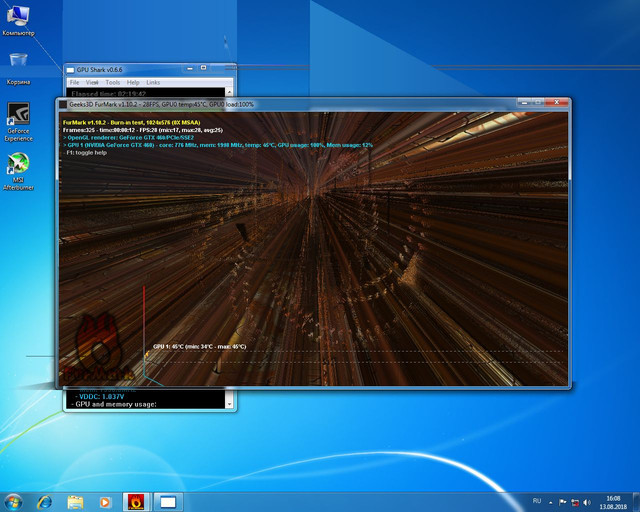
Task: Click the 'GPU 1: 45°C' temperature graph label
Action: (x=200, y=347)
